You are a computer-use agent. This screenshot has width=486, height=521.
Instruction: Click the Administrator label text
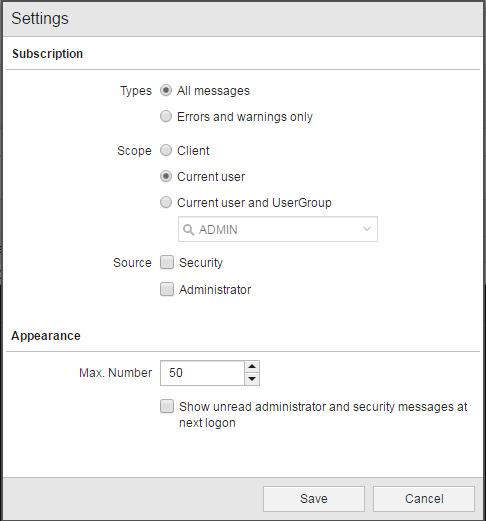[x=215, y=290]
